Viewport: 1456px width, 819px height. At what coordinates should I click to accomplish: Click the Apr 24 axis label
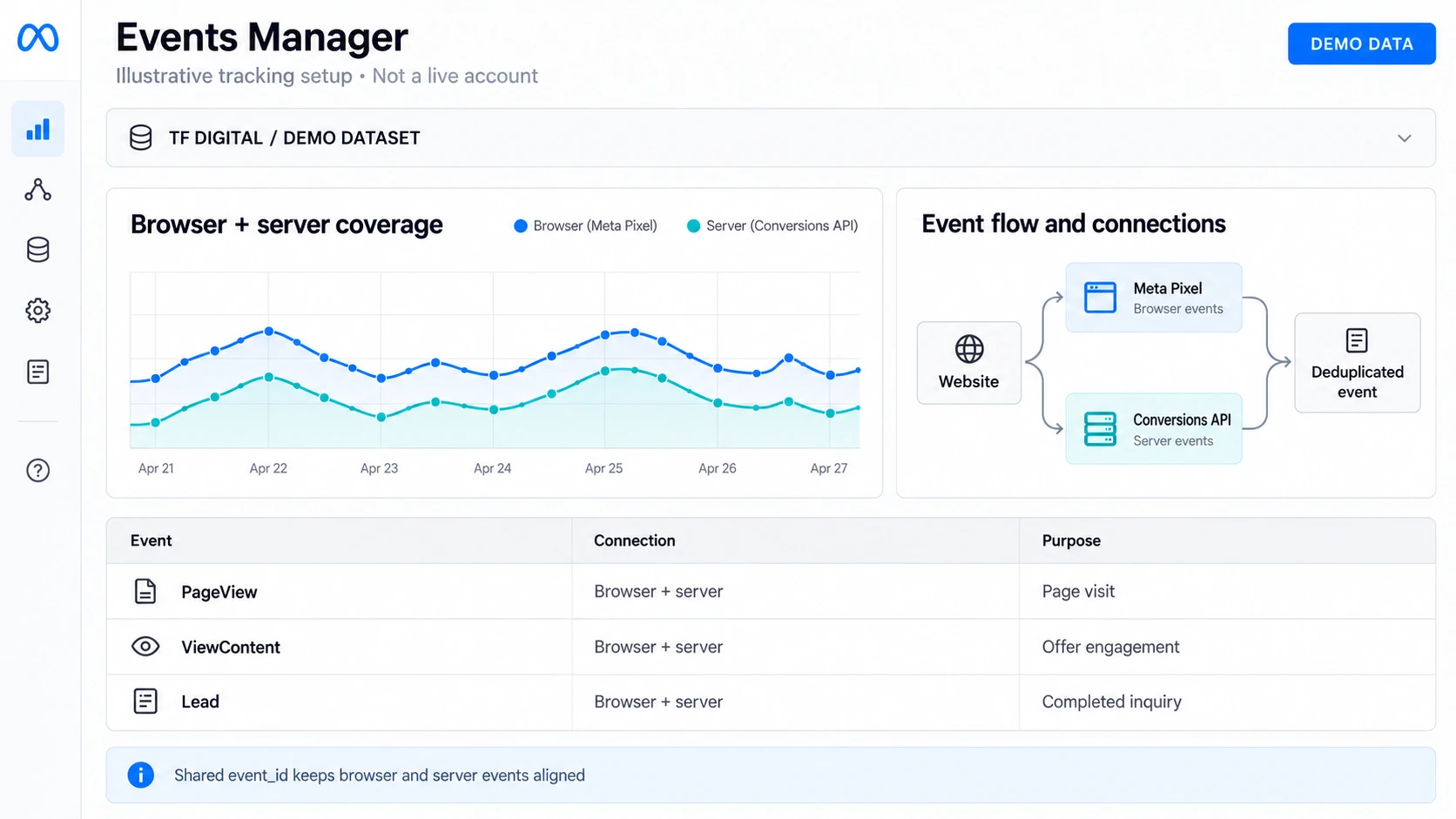pos(492,468)
